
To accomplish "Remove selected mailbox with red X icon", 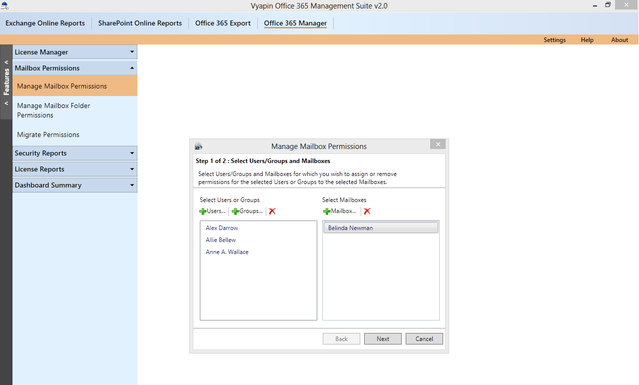I will (x=367, y=211).
